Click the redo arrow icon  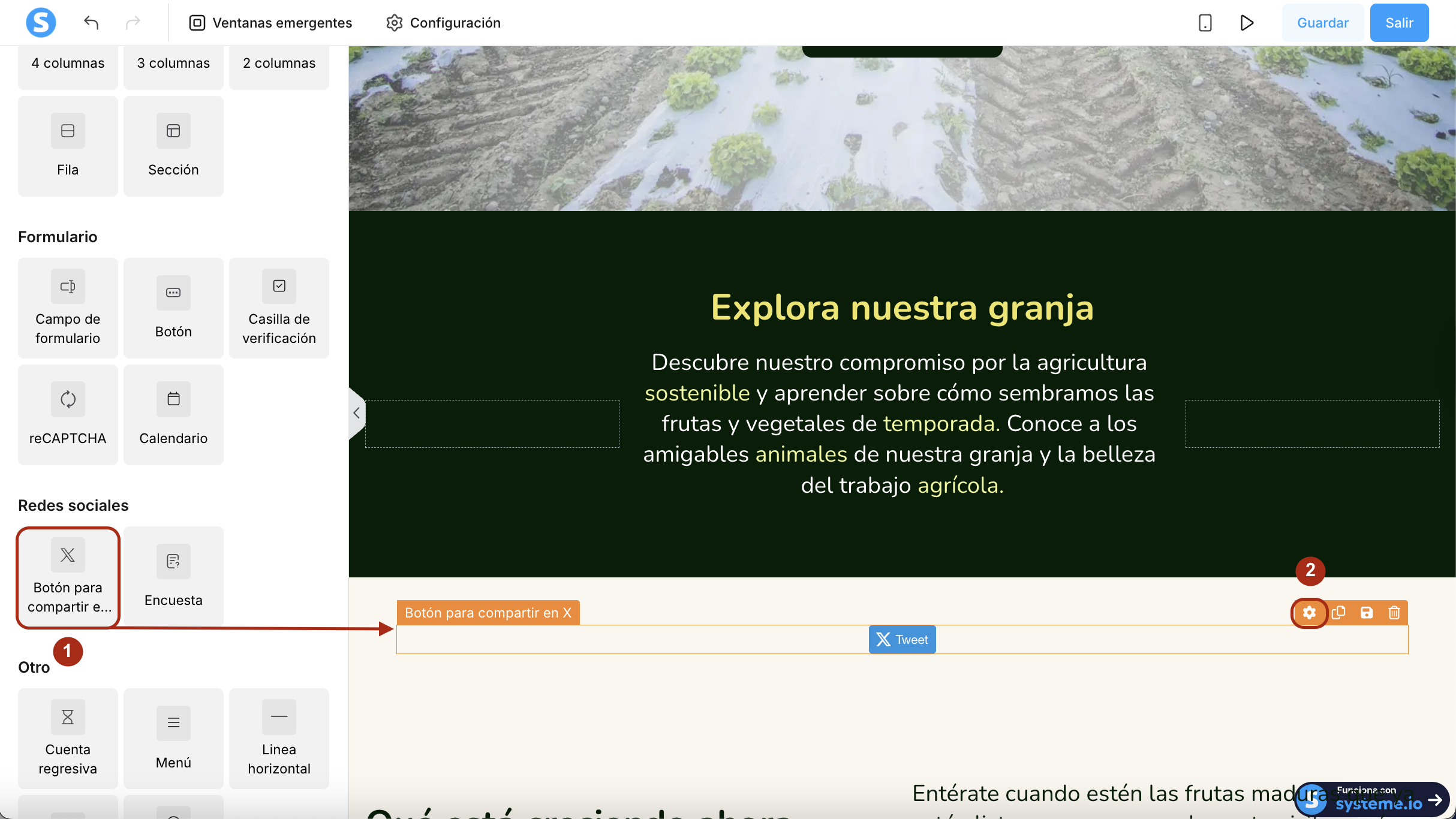(x=133, y=23)
